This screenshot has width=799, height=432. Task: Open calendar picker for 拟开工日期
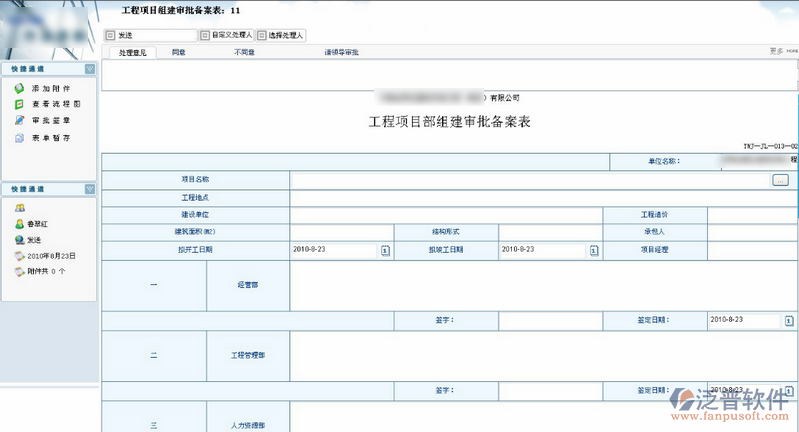coord(384,250)
